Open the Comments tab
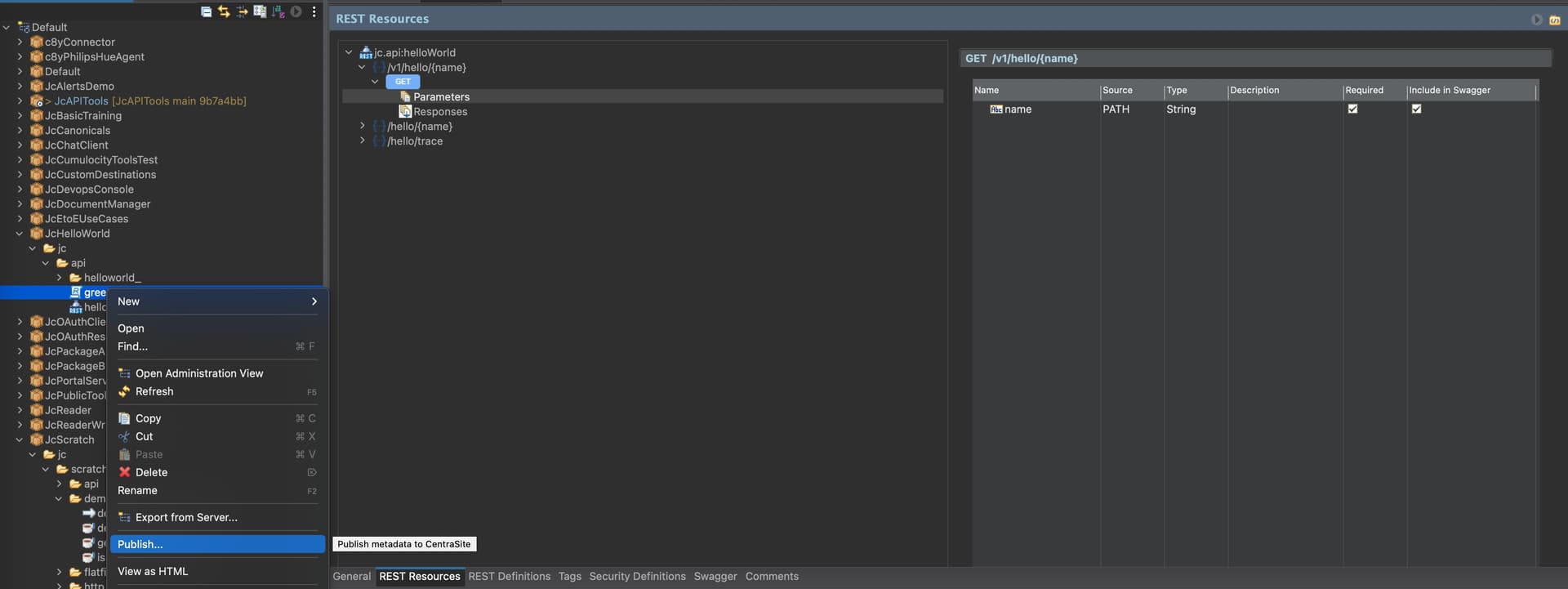 tap(772, 576)
